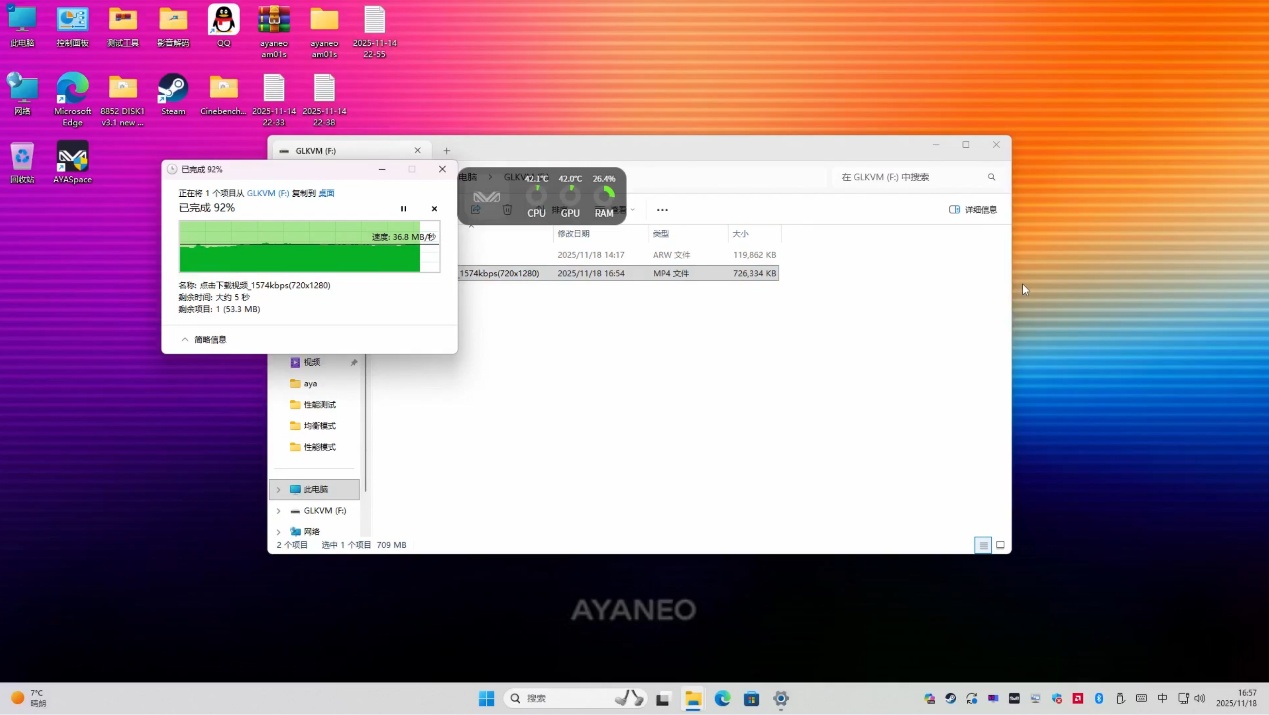Expand the GLKVM (F:) drive node

tap(279, 511)
